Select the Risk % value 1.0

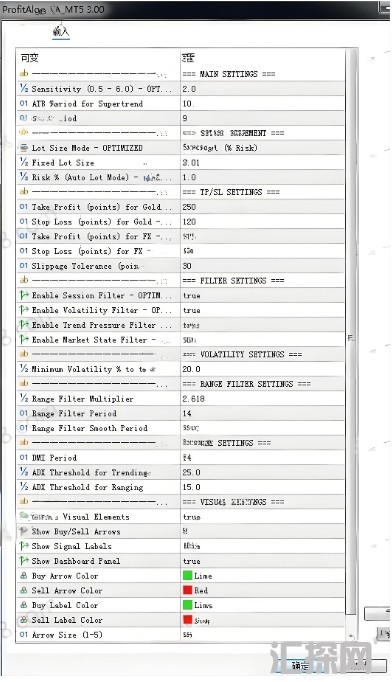tap(189, 177)
